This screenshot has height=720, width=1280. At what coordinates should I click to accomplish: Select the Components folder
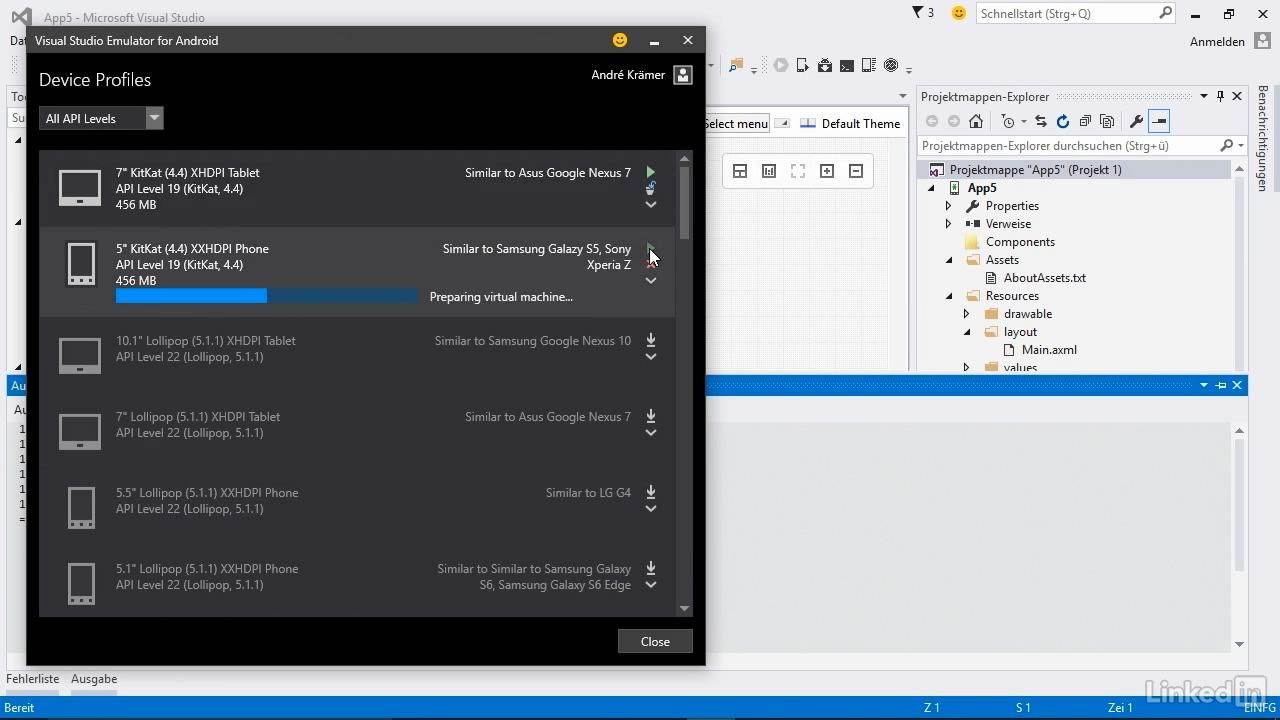(1020, 242)
